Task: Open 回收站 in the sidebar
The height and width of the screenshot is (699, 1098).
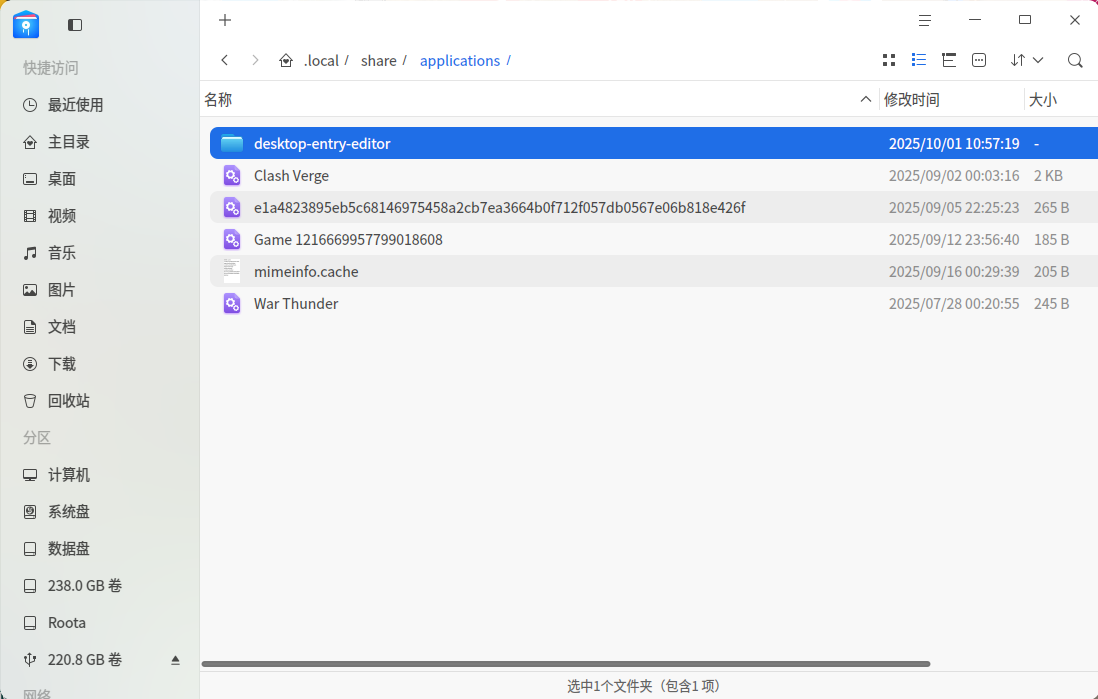Action: [x=68, y=401]
